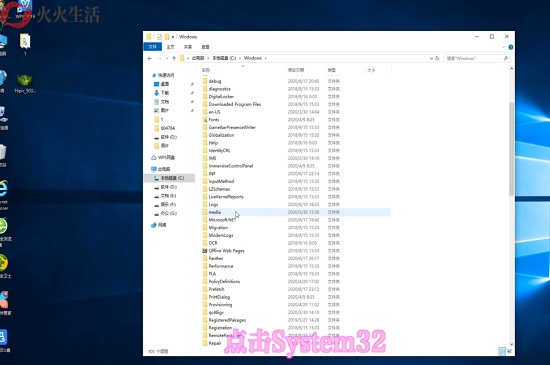Click the search magnifier icon
Screen dimensions: 550x365
pos(505,58)
